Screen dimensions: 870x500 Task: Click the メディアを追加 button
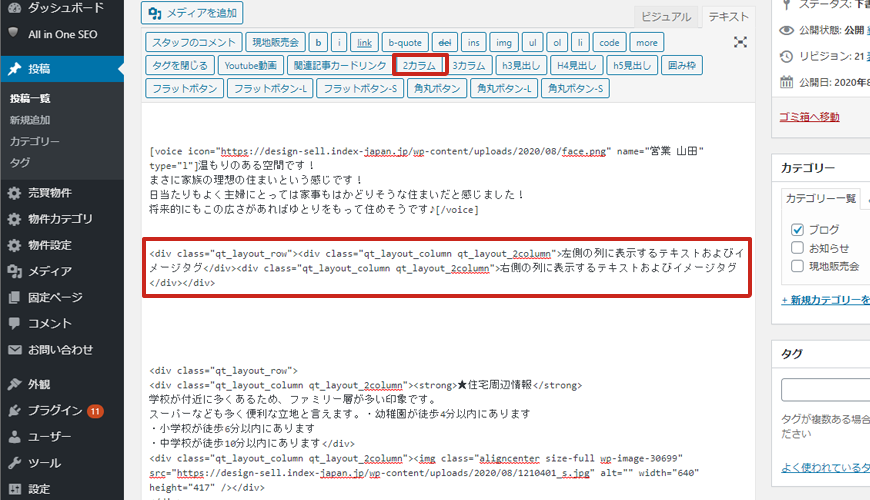[193, 13]
